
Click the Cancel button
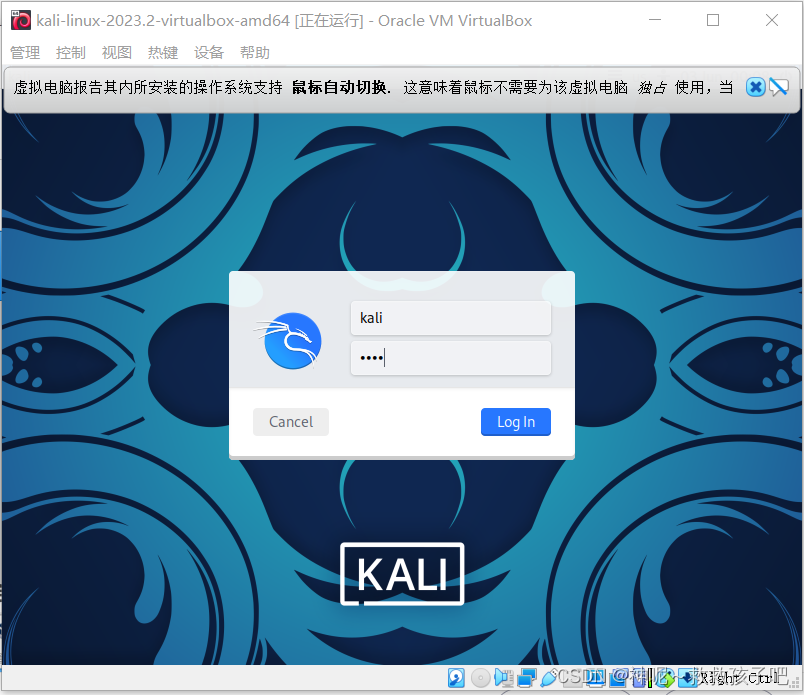pos(291,422)
